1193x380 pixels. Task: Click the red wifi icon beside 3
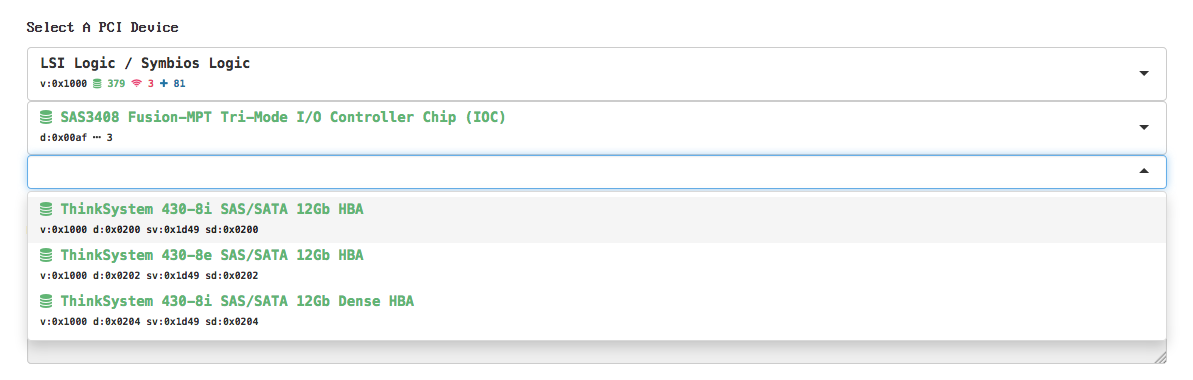[x=138, y=83]
